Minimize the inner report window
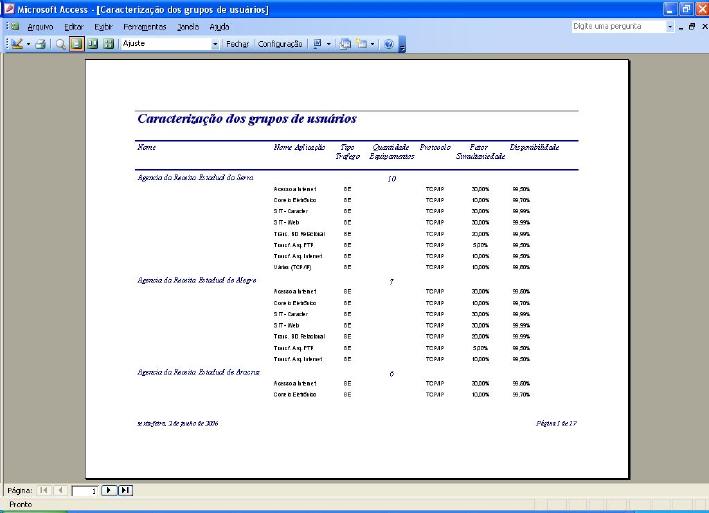 (681, 27)
